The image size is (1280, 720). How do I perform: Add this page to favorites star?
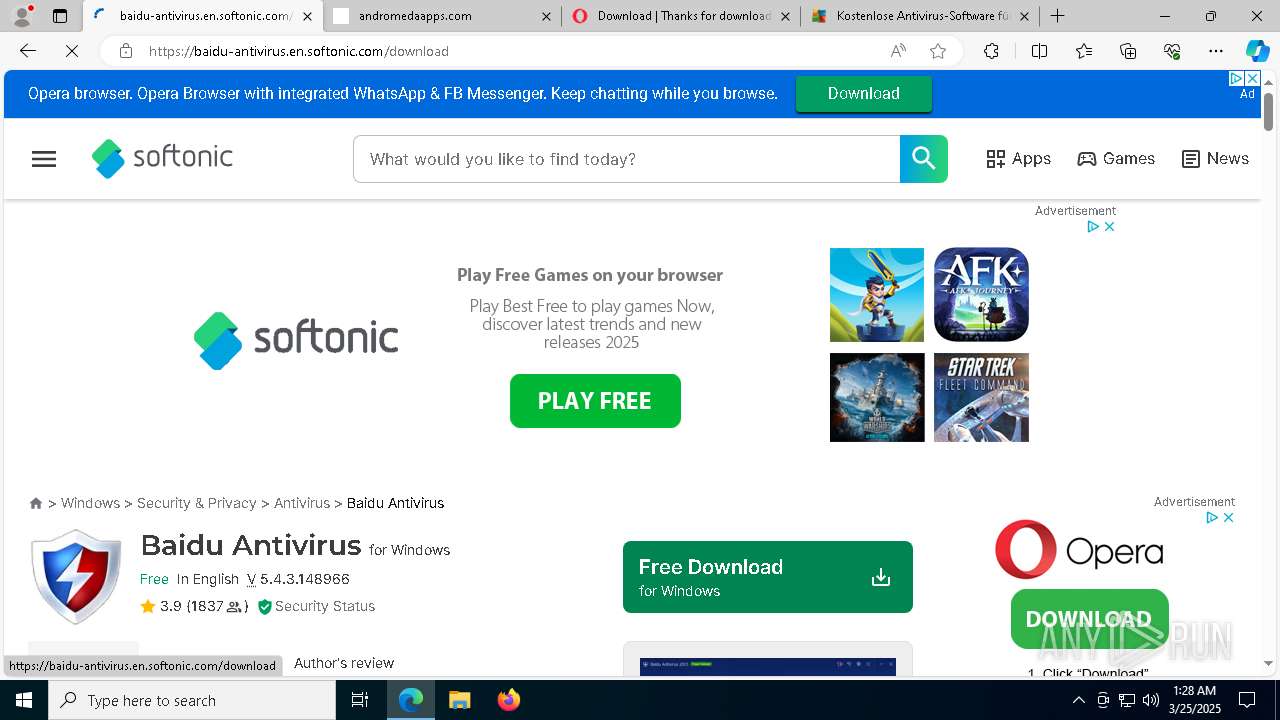(938, 51)
